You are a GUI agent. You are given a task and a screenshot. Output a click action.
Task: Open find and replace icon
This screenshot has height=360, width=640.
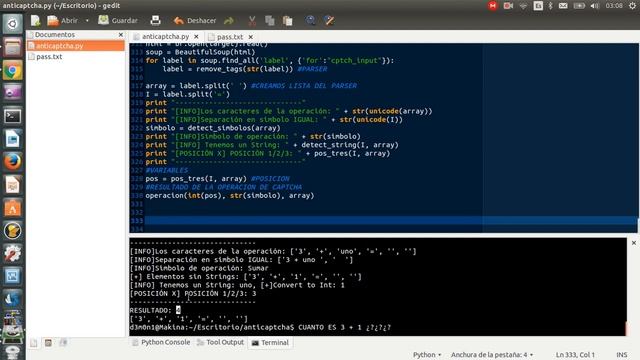pos(329,20)
